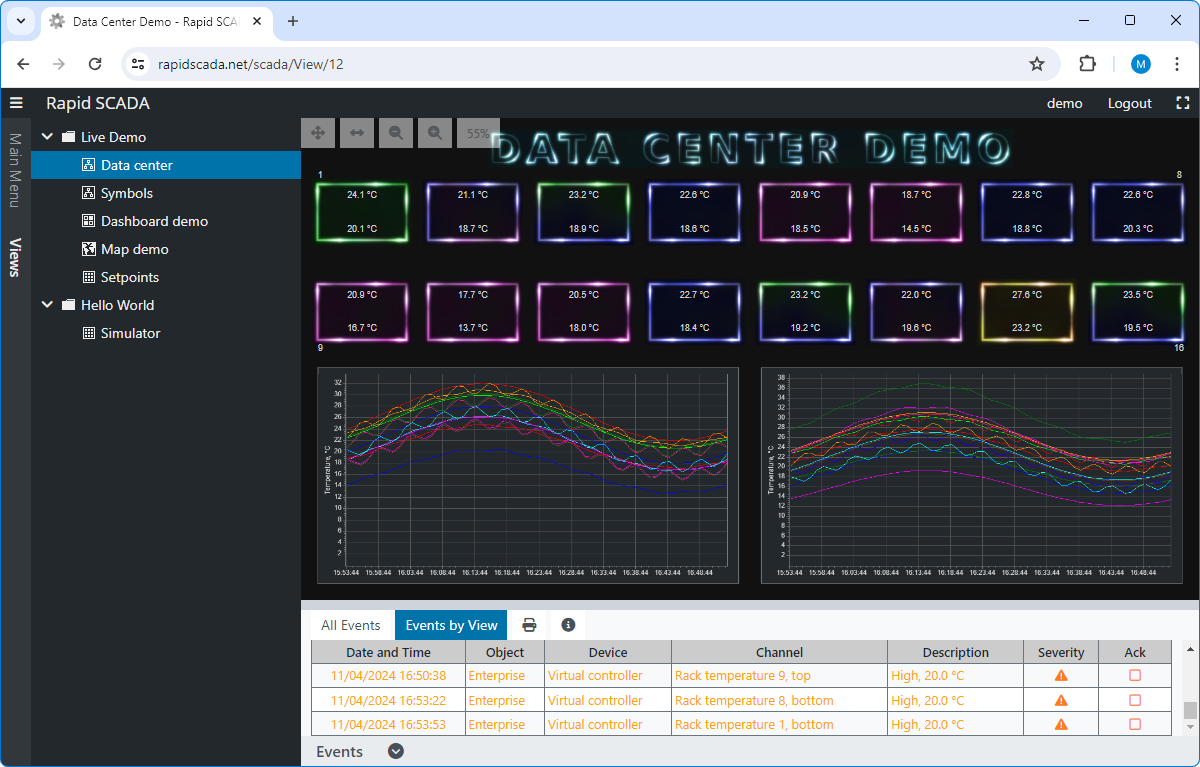Open Chrome profile M avatar
Viewport: 1200px width, 767px height.
click(x=1141, y=64)
